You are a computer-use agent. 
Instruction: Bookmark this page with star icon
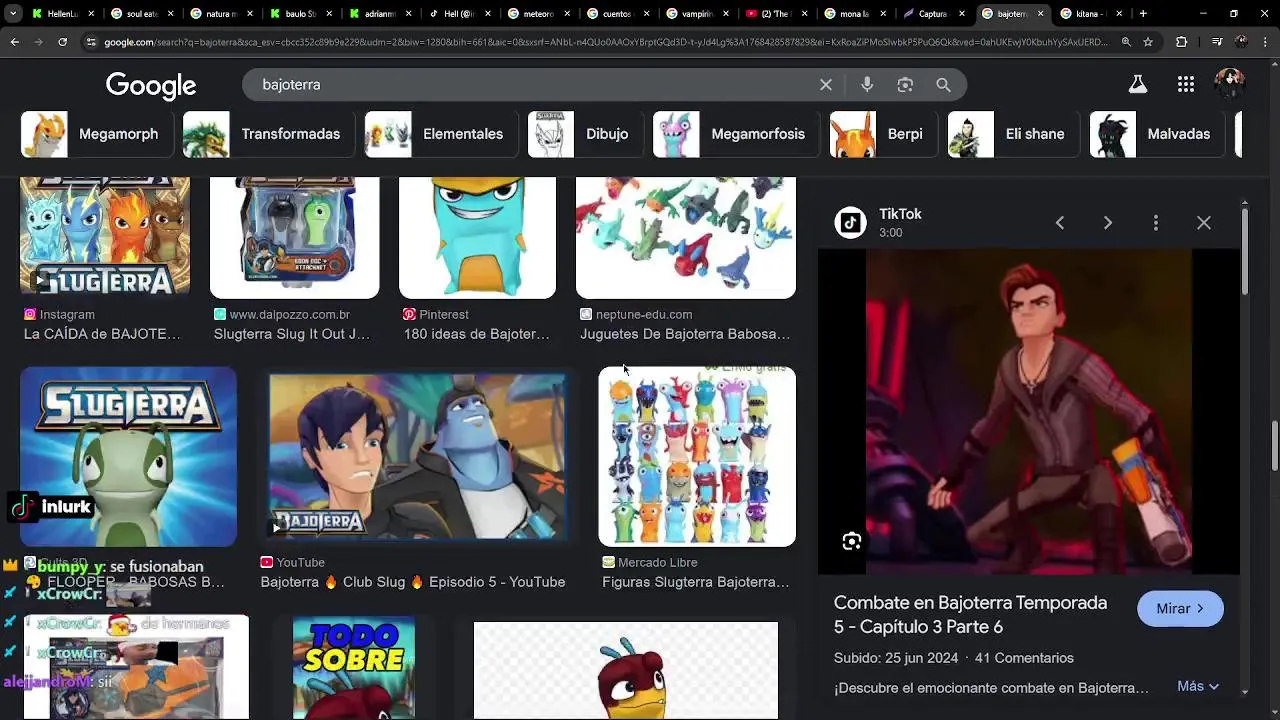click(x=1148, y=42)
